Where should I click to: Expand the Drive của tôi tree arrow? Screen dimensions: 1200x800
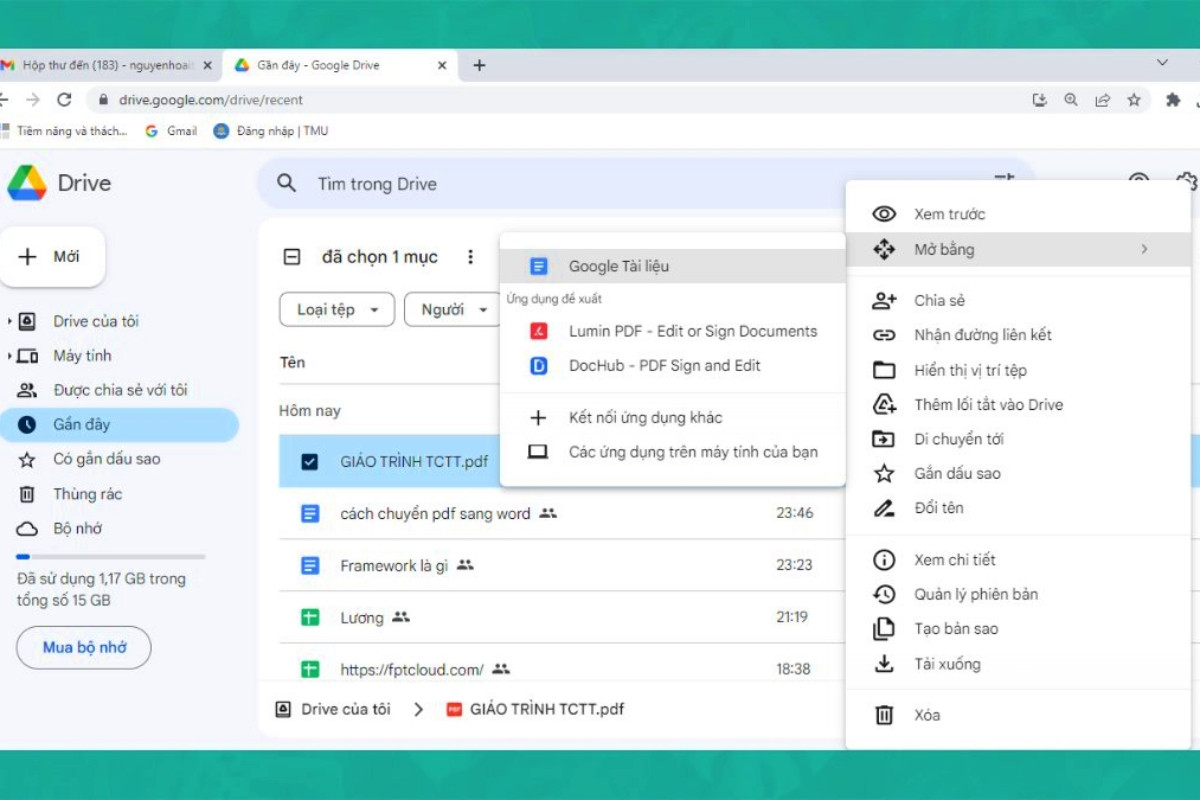[x=10, y=321]
